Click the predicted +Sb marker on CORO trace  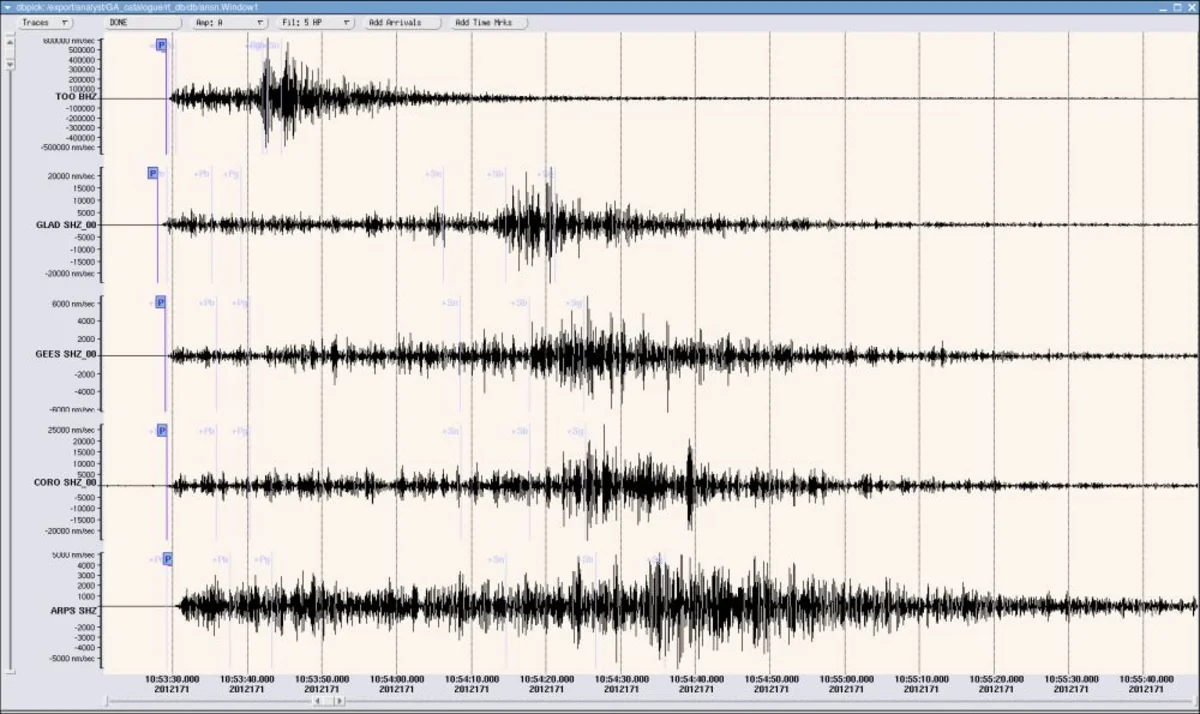click(x=520, y=431)
